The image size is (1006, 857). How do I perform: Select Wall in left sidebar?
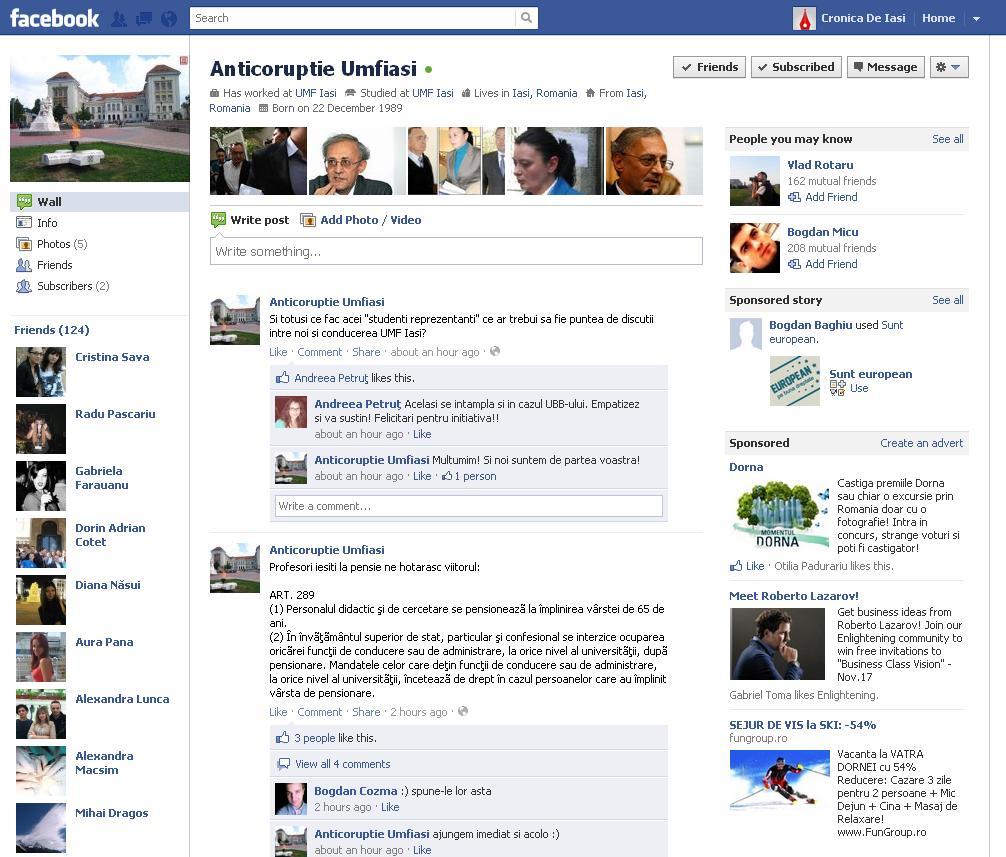(100, 201)
